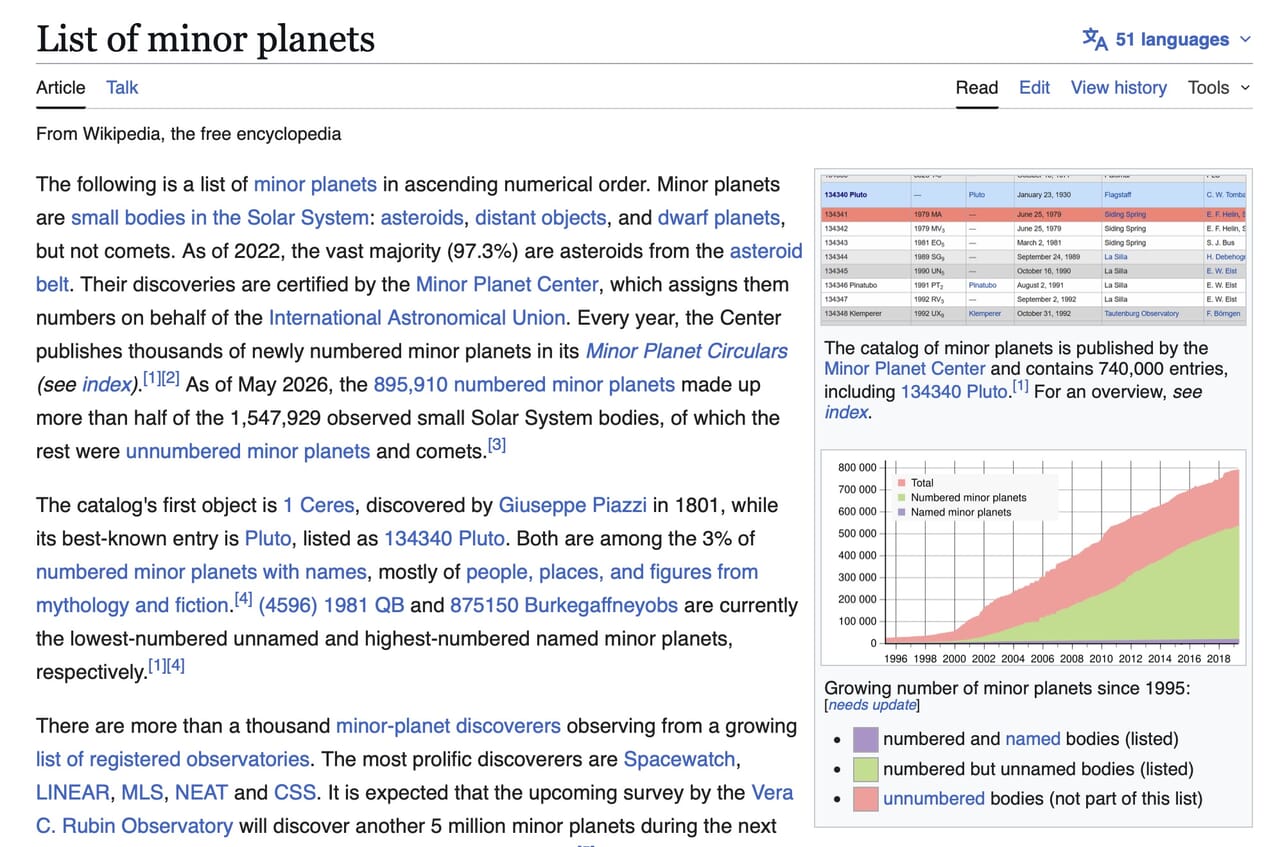Open the catalog table thumbnail image

[1034, 248]
